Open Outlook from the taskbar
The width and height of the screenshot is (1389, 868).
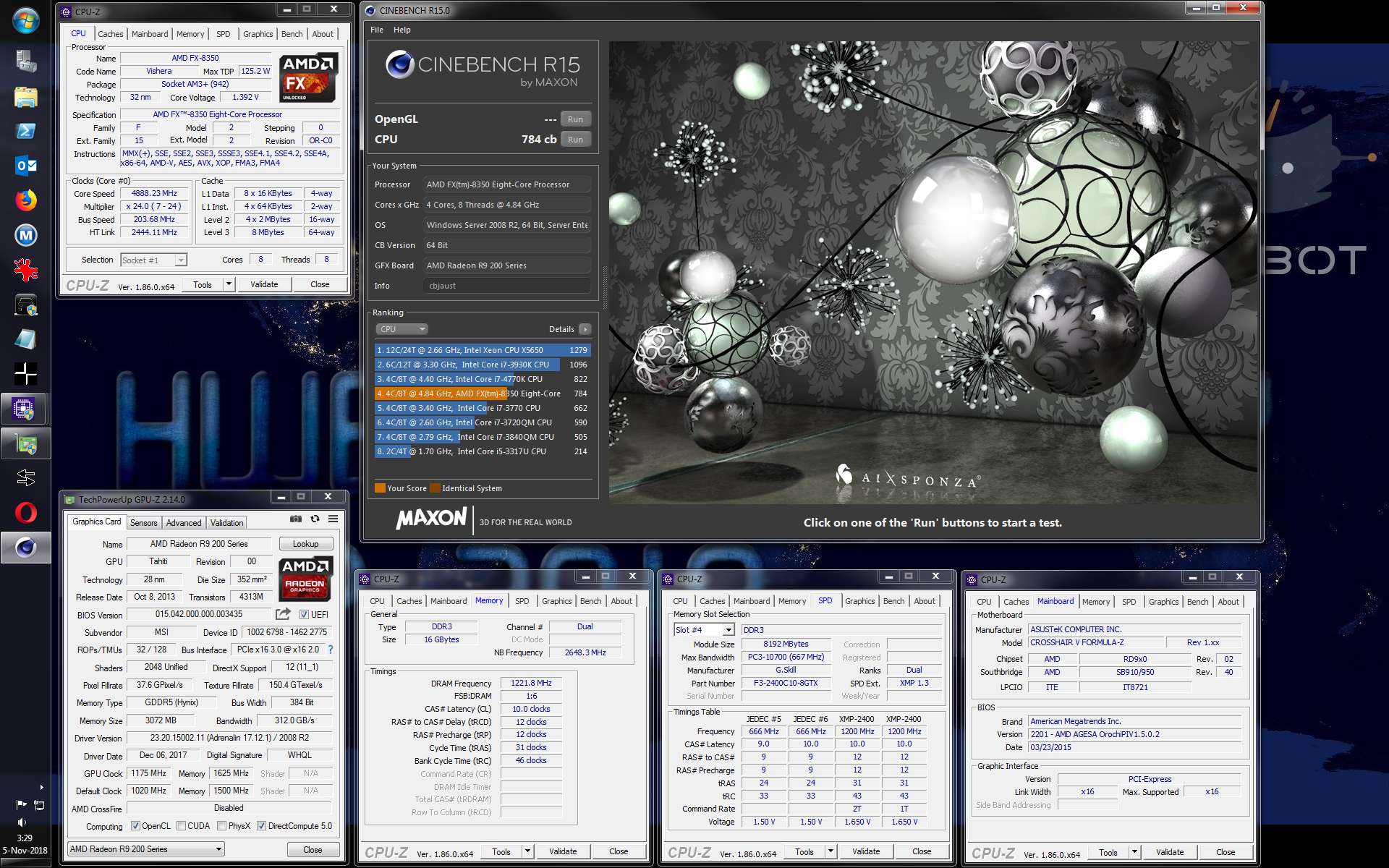pyautogui.click(x=25, y=166)
